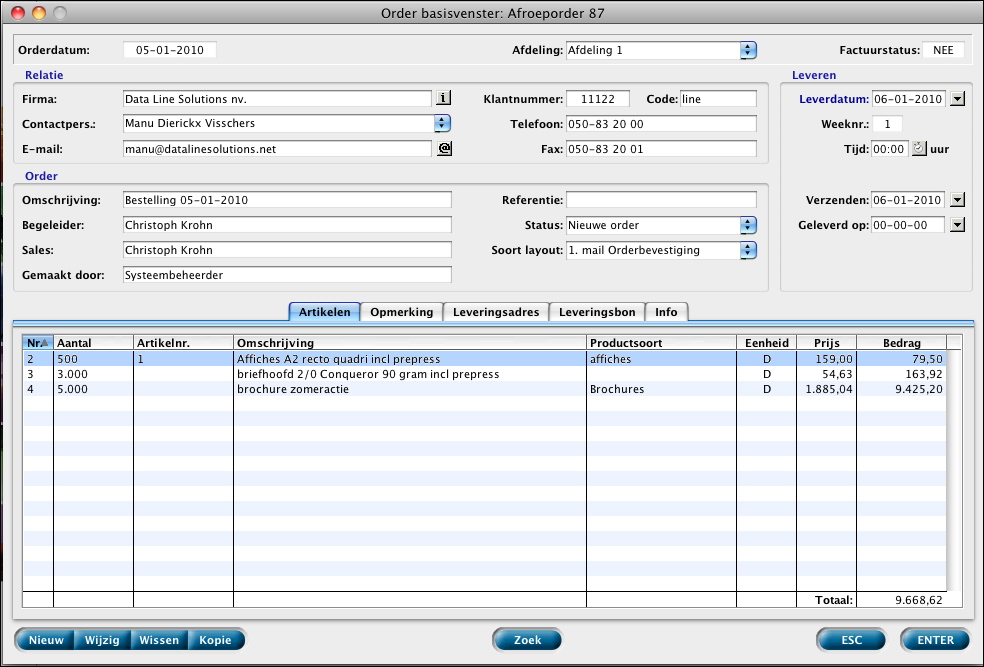The height and width of the screenshot is (667, 984).
Task: Sort by the Nr. column header
Action: pos(38,343)
